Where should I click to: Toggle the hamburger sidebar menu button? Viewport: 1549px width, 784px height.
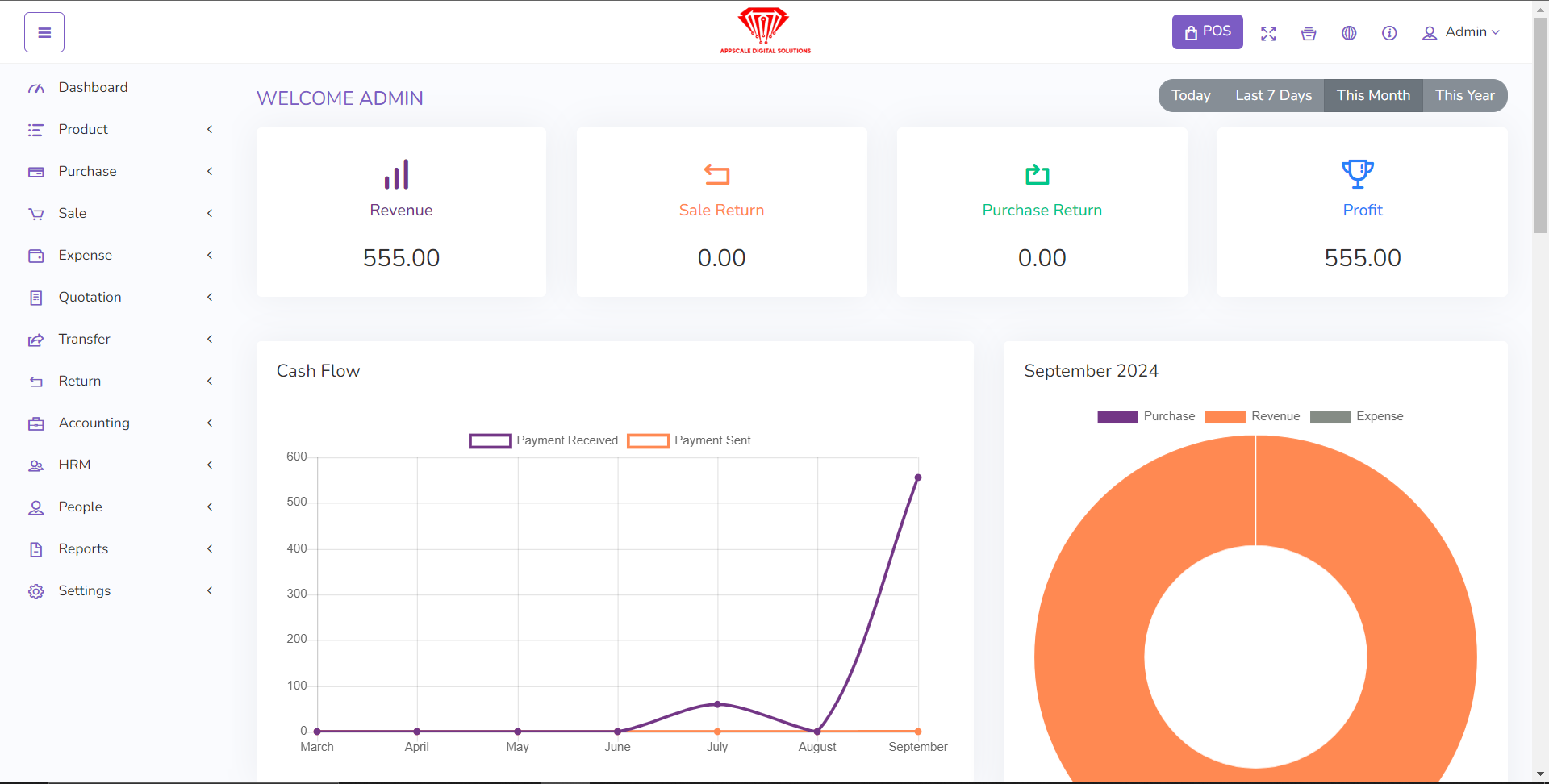point(44,32)
